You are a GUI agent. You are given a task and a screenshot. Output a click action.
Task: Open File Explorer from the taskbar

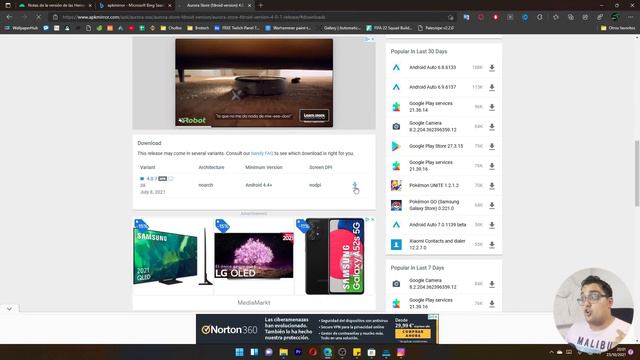(x=283, y=352)
